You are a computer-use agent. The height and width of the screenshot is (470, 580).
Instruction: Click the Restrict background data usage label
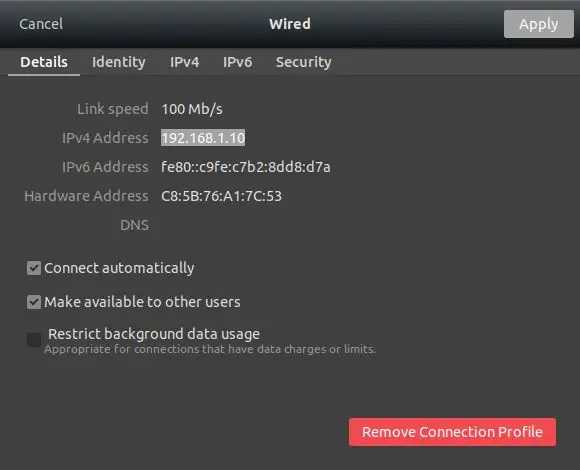point(154,334)
